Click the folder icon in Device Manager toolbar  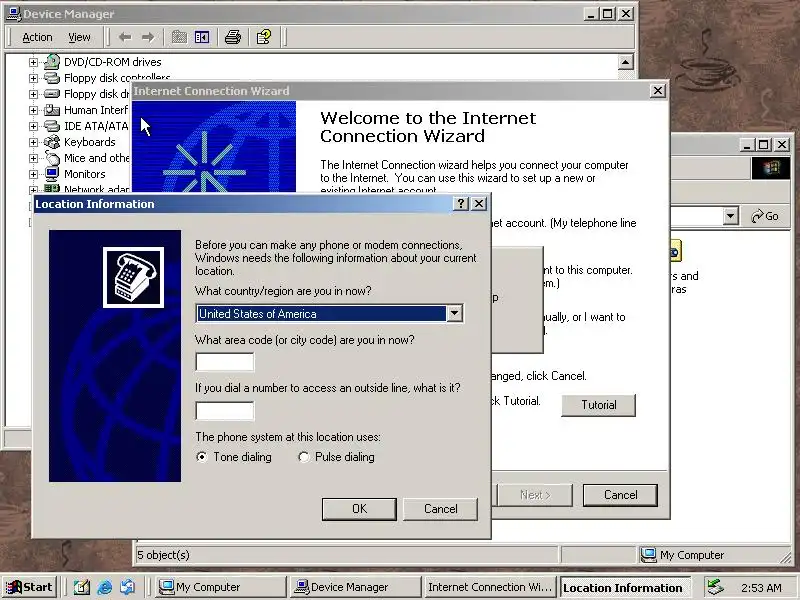coord(179,37)
